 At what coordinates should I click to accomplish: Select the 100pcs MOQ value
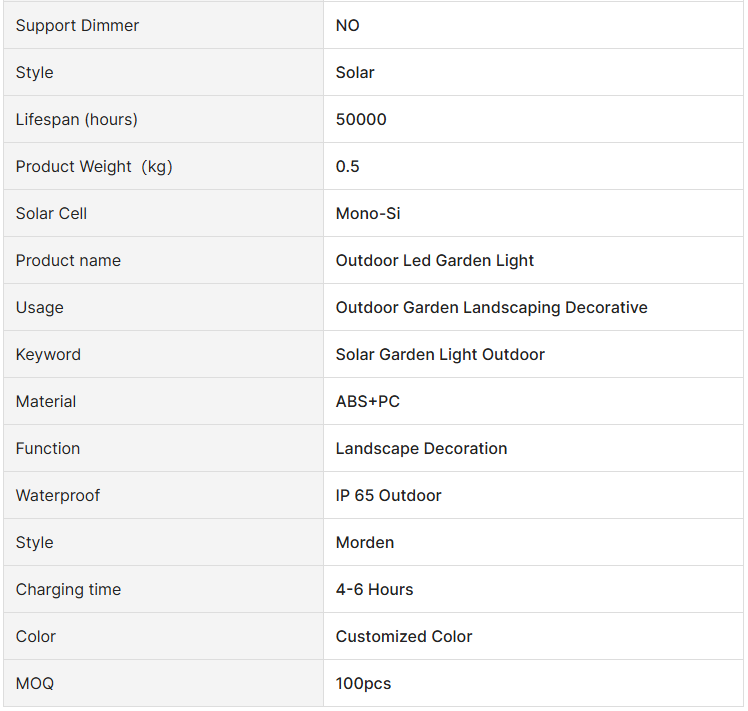pyautogui.click(x=364, y=683)
